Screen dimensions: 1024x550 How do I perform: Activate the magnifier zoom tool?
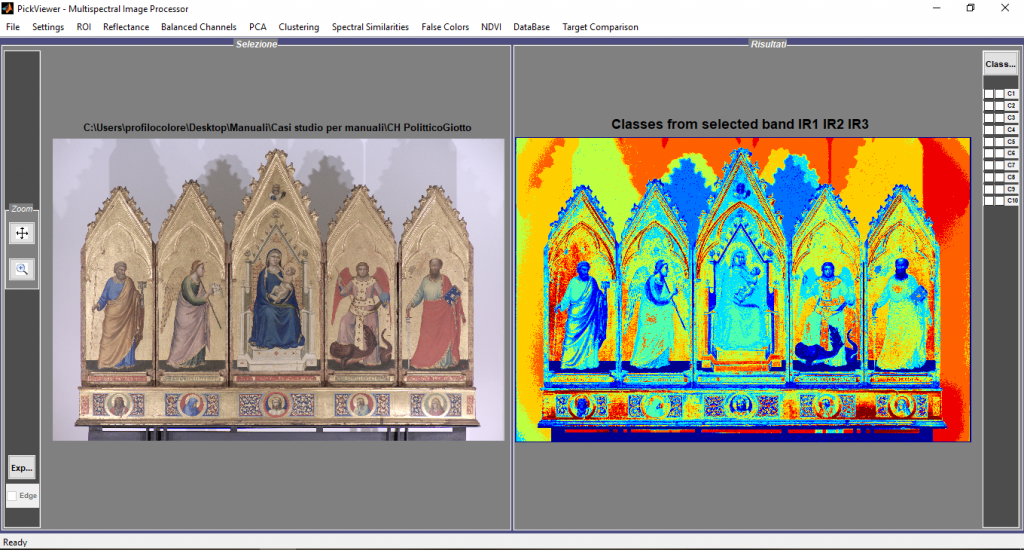point(22,269)
